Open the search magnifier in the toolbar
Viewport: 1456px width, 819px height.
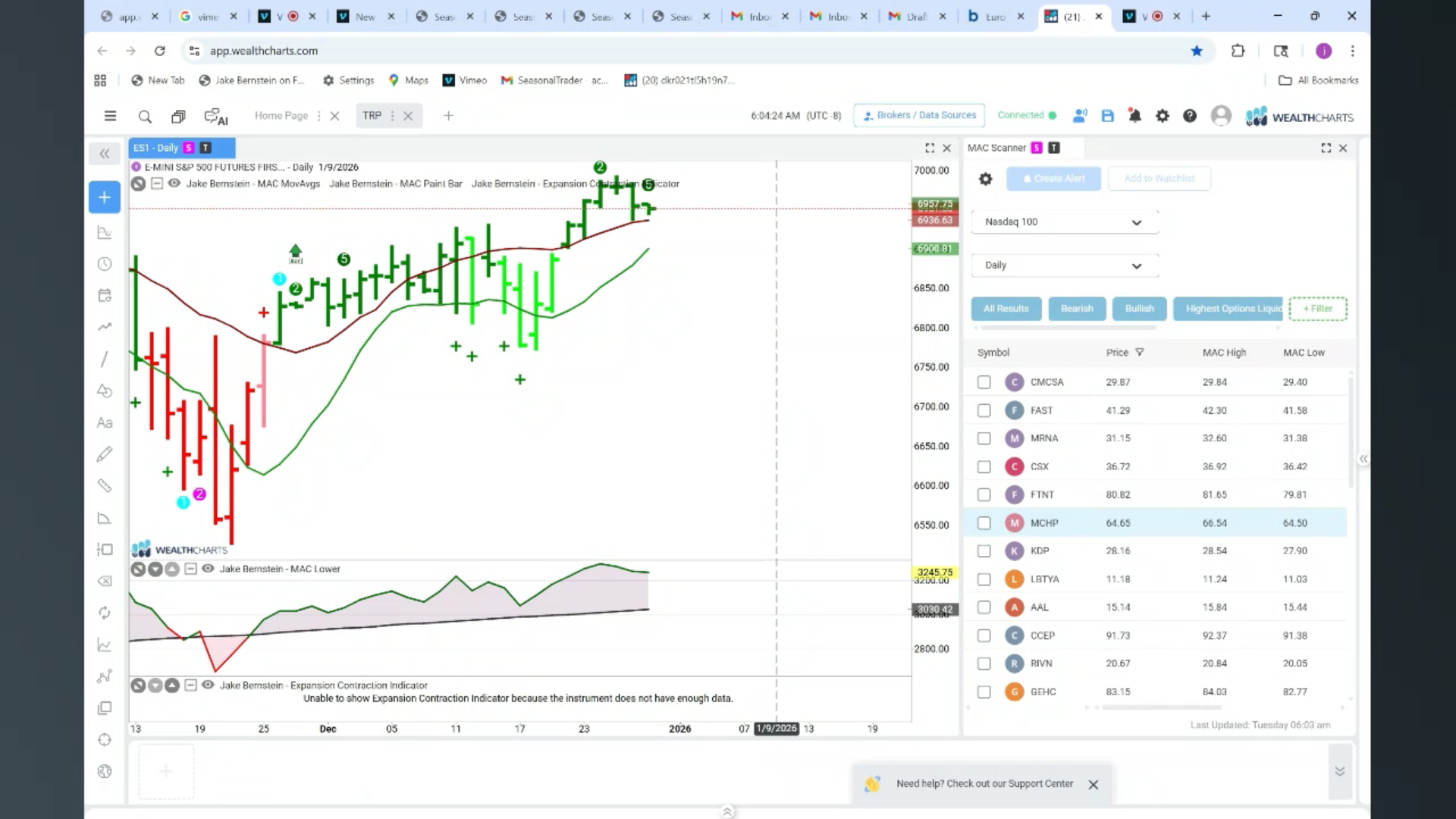[145, 116]
